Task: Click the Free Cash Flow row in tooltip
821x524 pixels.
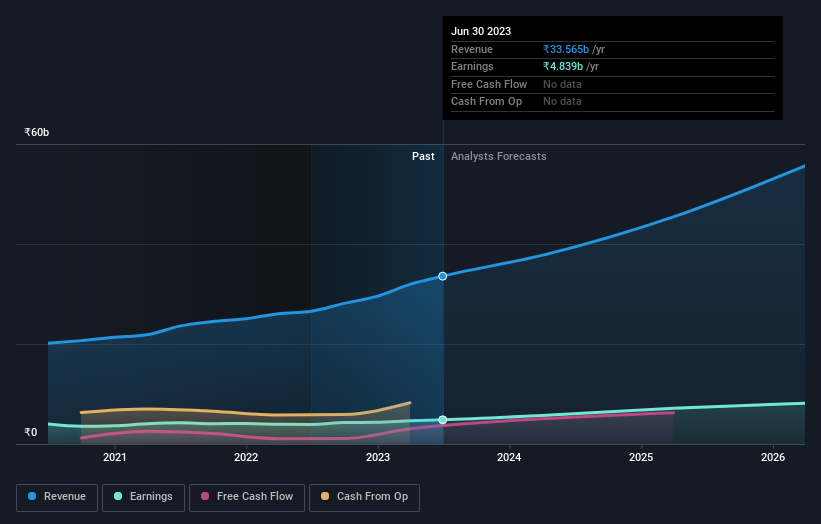Action: 613,84
